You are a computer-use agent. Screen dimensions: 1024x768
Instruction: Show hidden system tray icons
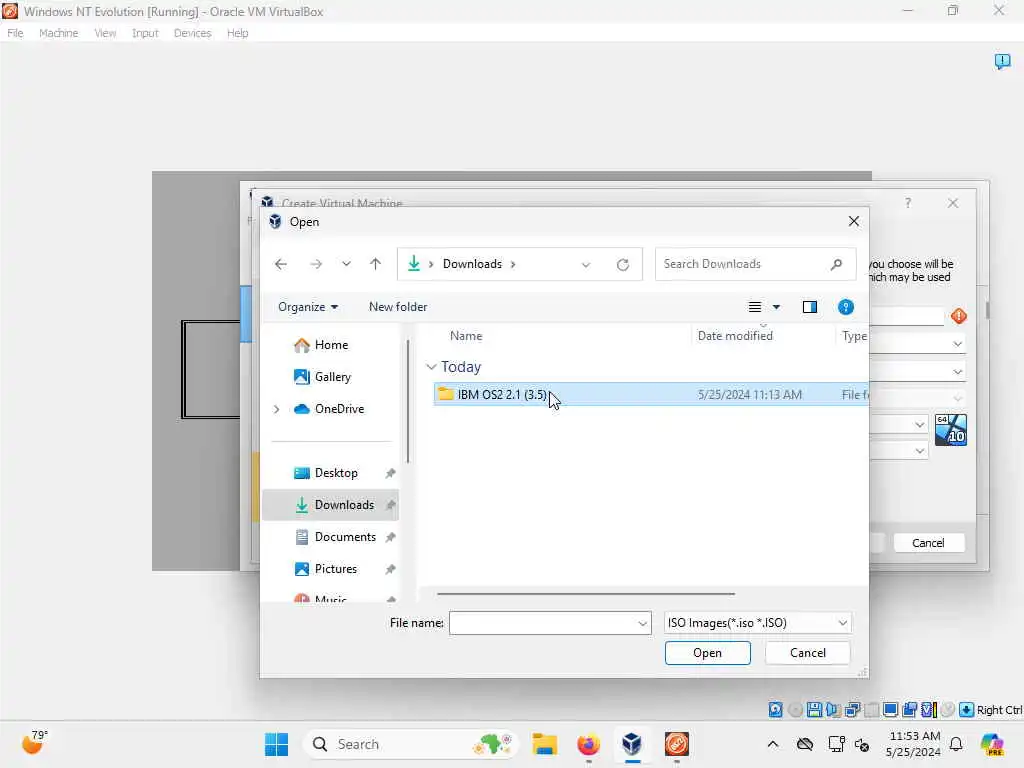point(773,744)
